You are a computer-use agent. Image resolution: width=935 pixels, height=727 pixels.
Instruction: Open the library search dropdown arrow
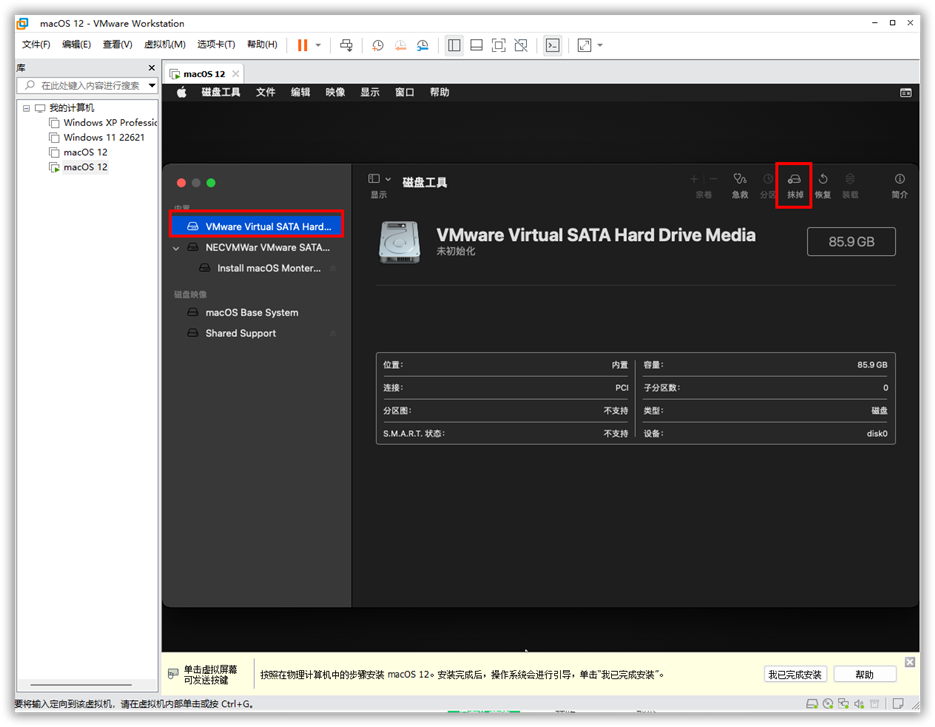pyautogui.click(x=152, y=86)
